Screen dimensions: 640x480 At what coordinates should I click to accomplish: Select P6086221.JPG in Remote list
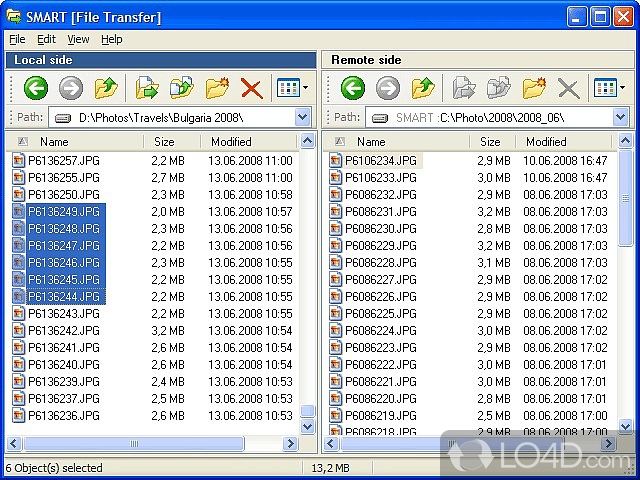point(381,382)
